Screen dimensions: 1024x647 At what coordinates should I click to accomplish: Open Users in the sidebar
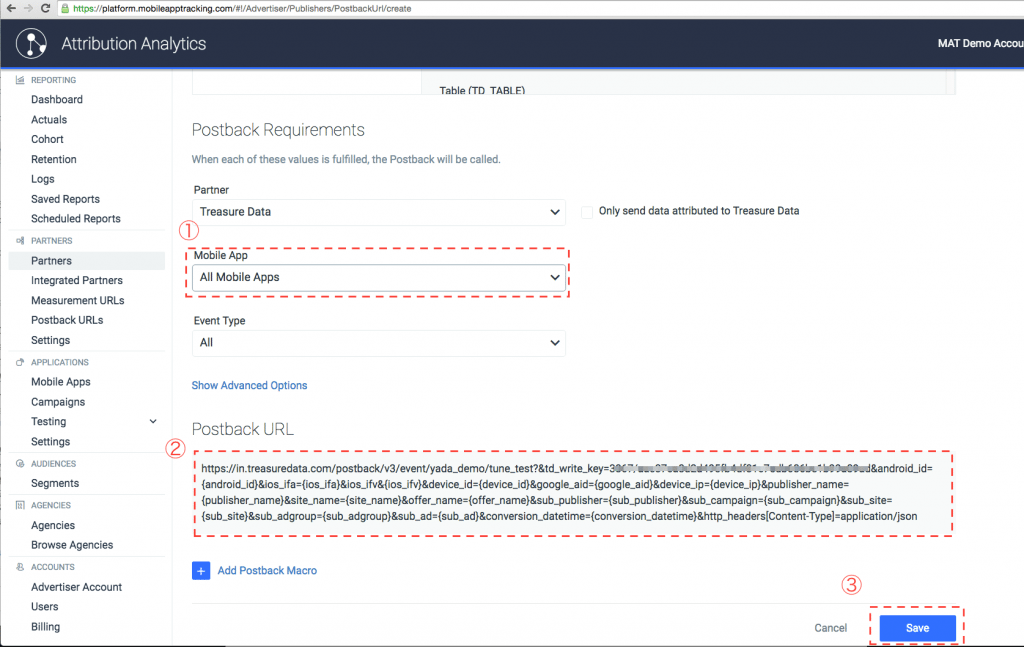(x=44, y=607)
